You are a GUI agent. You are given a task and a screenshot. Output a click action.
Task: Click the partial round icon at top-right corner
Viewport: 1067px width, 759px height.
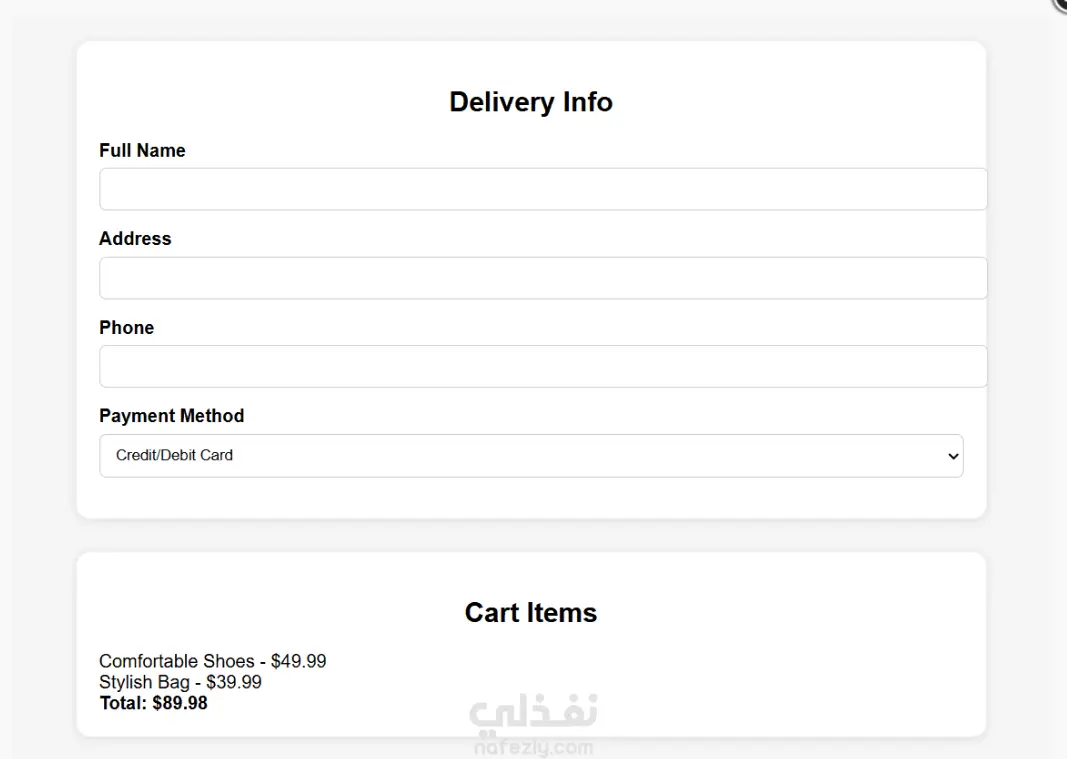[1060, 5]
